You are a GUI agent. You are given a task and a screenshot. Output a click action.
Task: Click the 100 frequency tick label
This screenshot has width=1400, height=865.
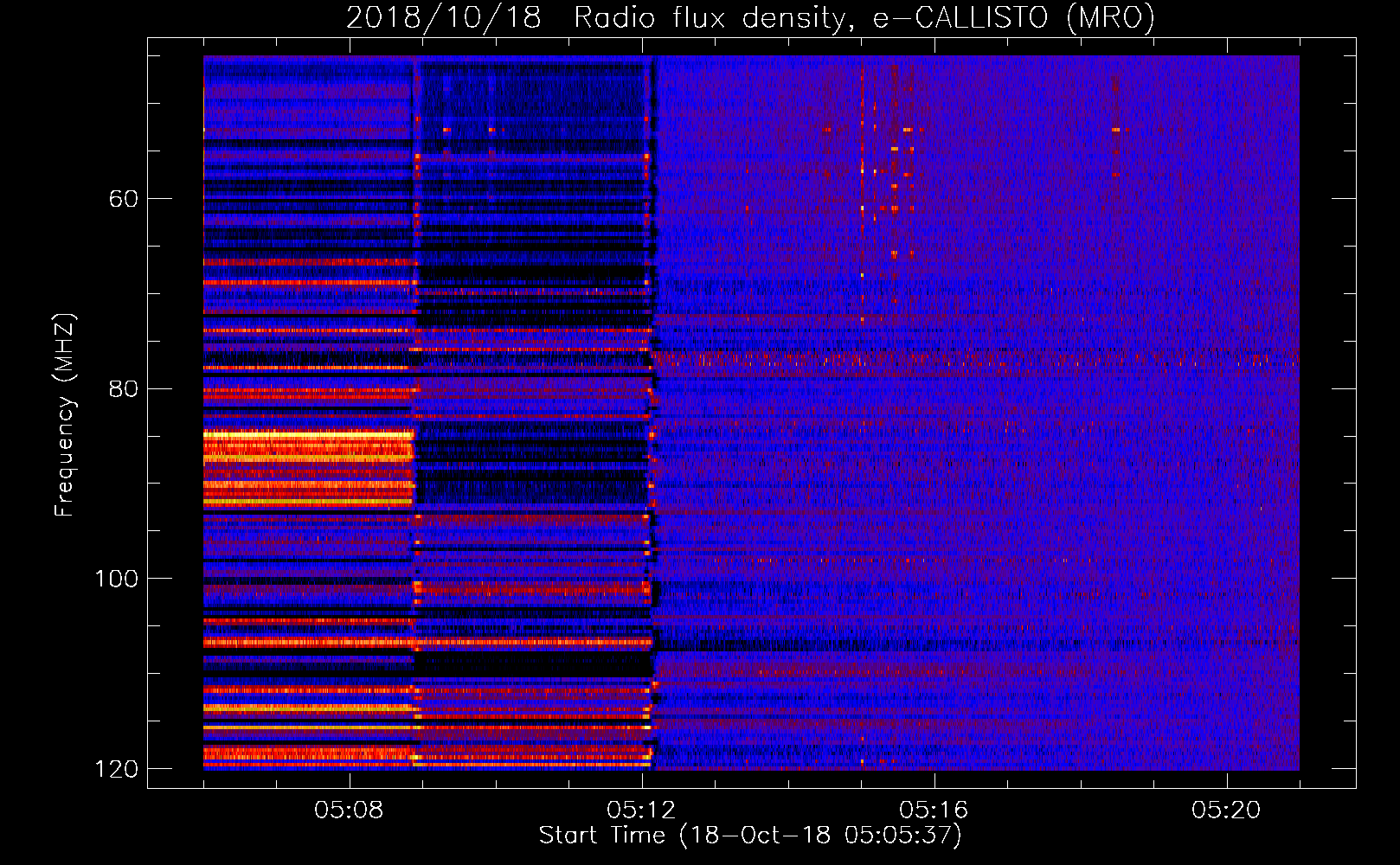117,579
